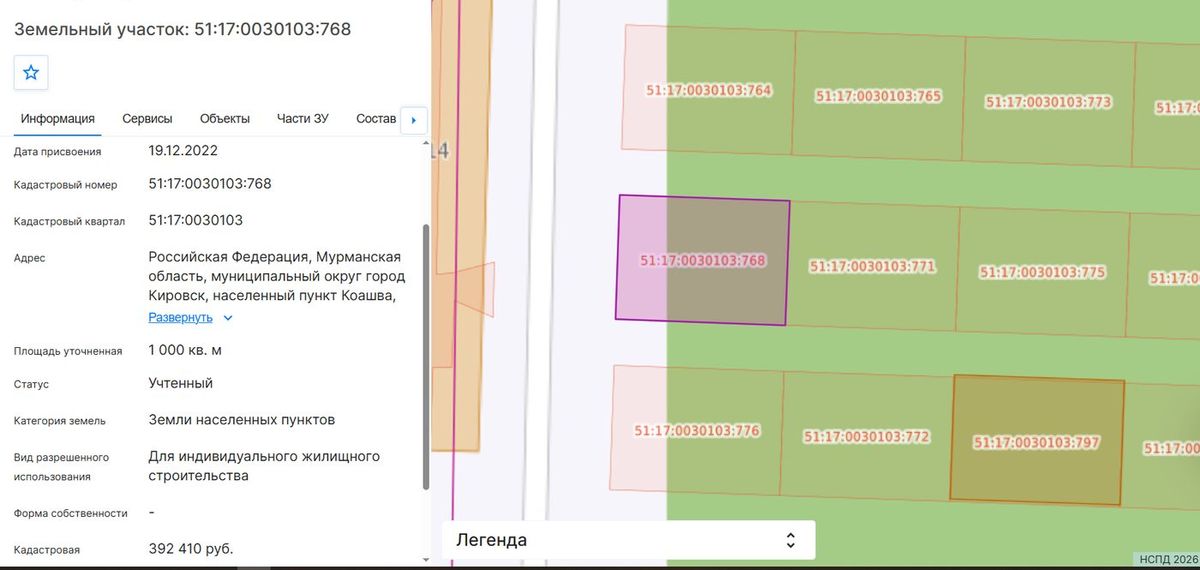
Task: Add parcel to favorites with star icon
Action: pyautogui.click(x=31, y=72)
